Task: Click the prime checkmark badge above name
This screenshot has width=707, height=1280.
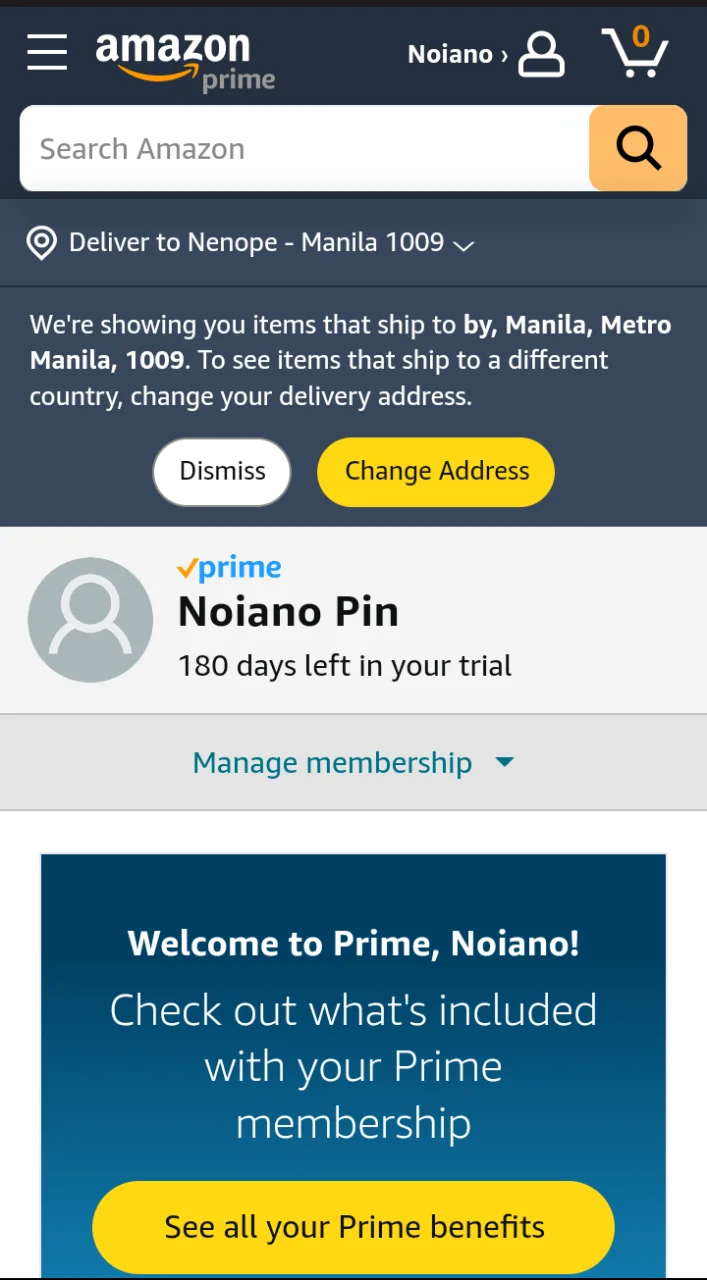Action: coord(229,568)
